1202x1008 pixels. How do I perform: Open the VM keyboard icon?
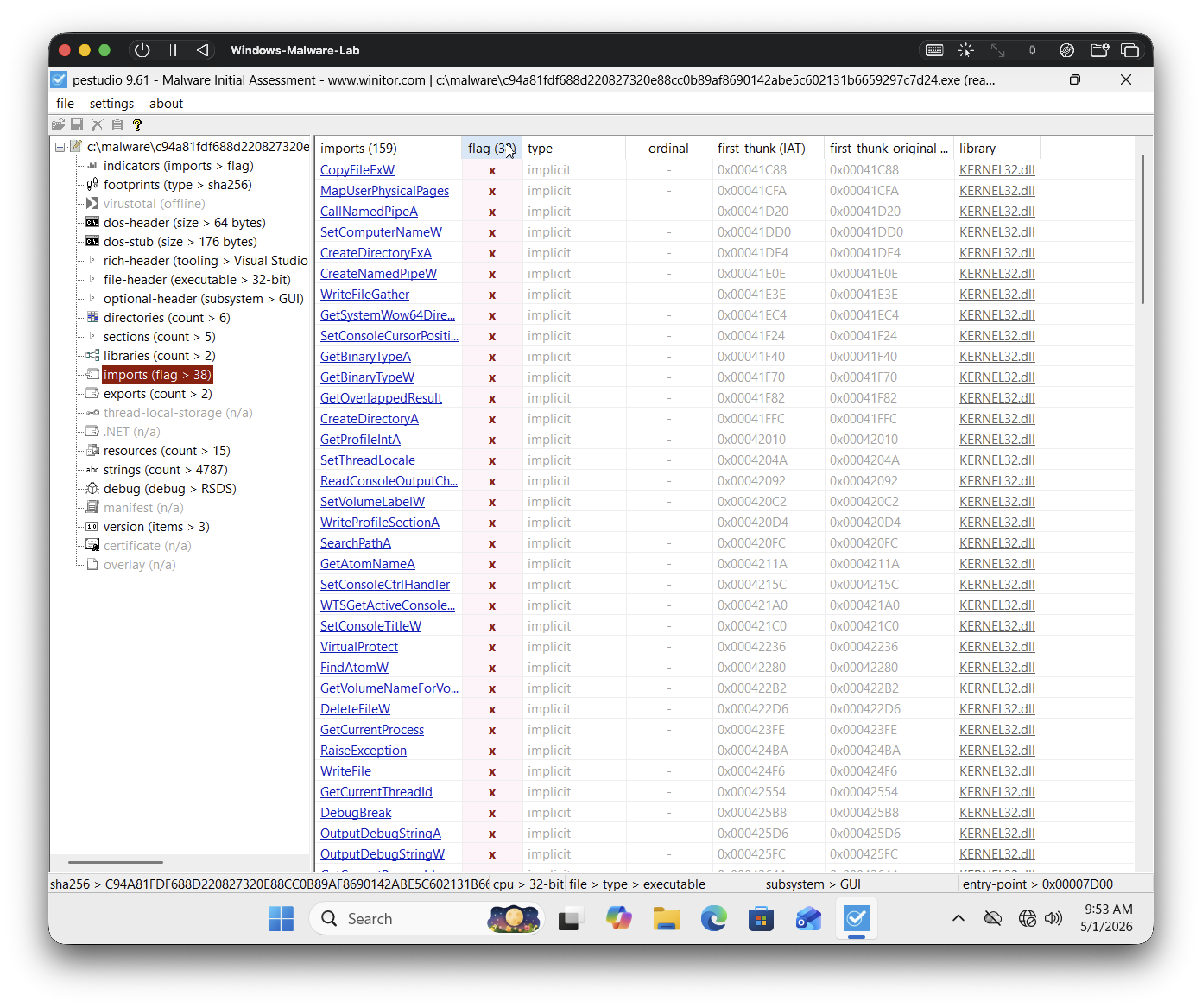point(934,51)
